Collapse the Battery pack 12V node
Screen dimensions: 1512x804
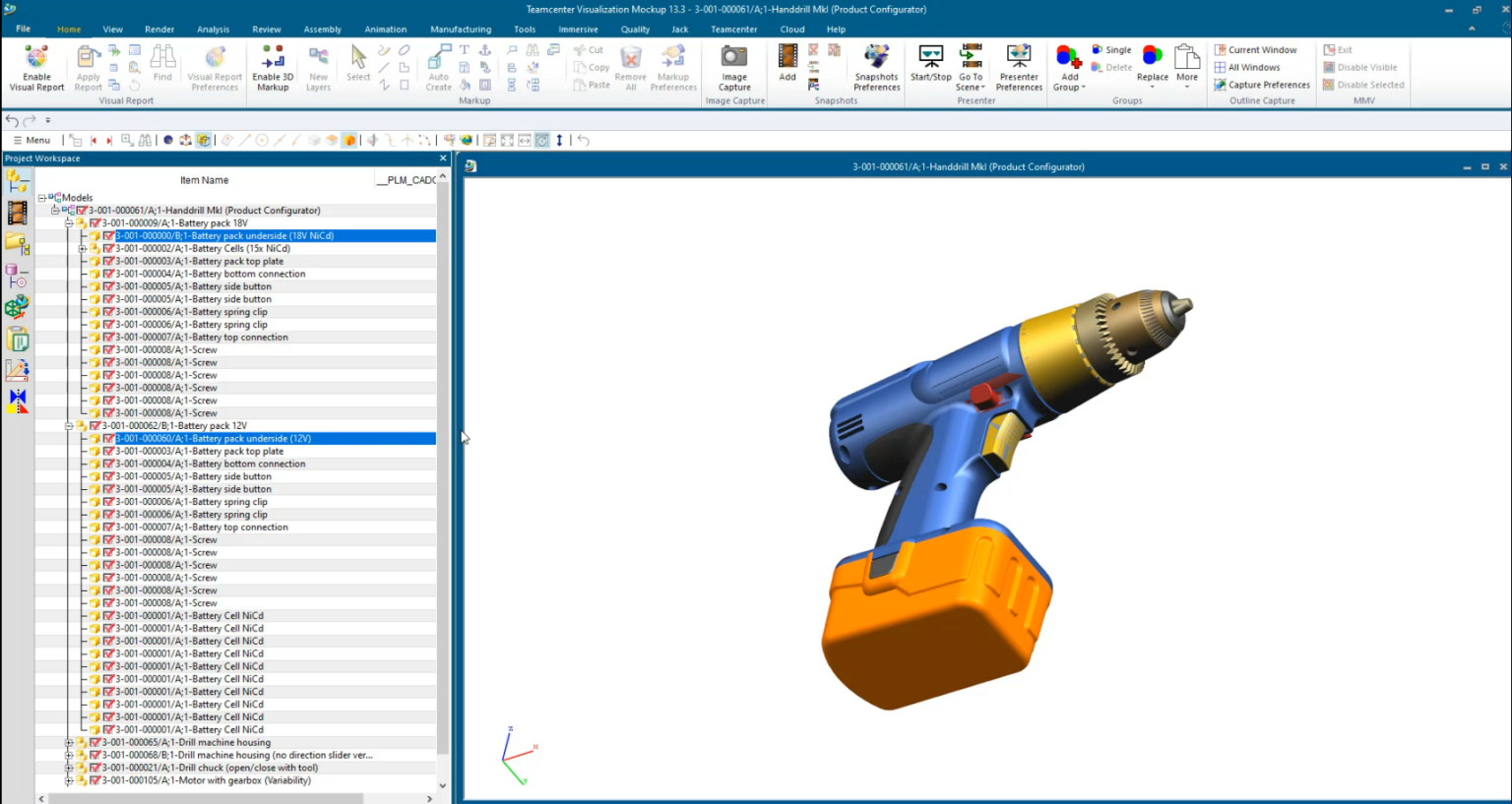tap(69, 426)
